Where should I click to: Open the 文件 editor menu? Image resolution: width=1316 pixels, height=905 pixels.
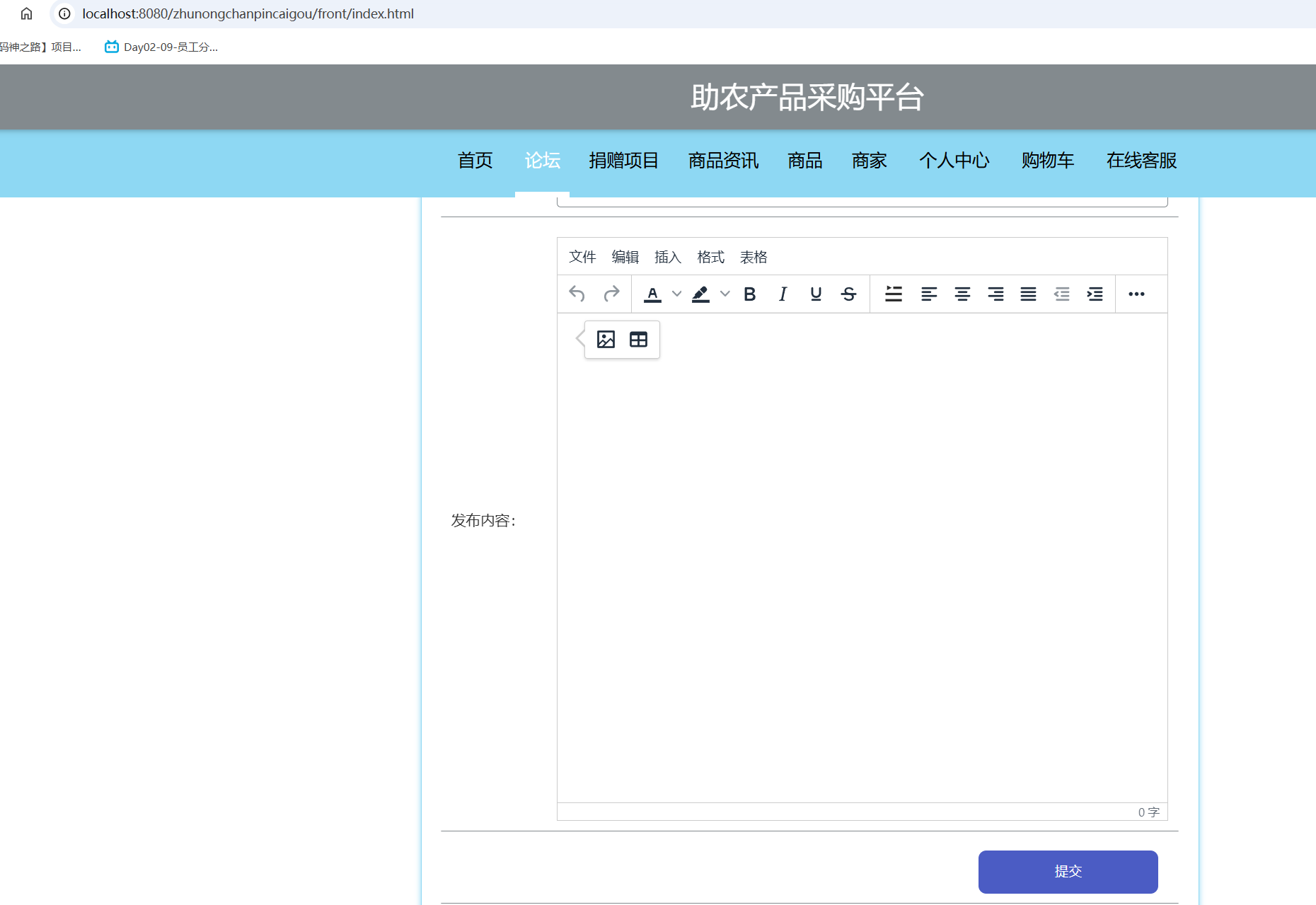[582, 257]
